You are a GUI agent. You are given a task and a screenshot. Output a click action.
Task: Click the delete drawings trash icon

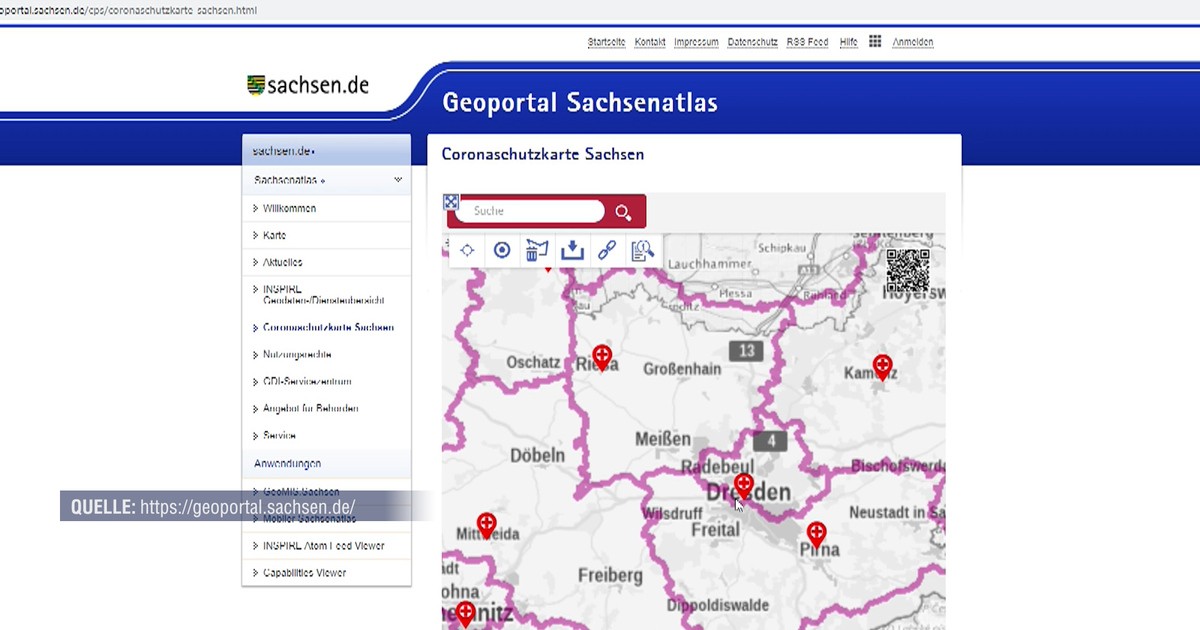tap(537, 250)
